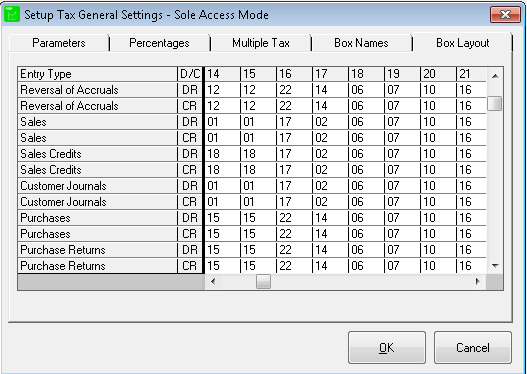
Task: Select the Box Layout tab
Action: 462,43
